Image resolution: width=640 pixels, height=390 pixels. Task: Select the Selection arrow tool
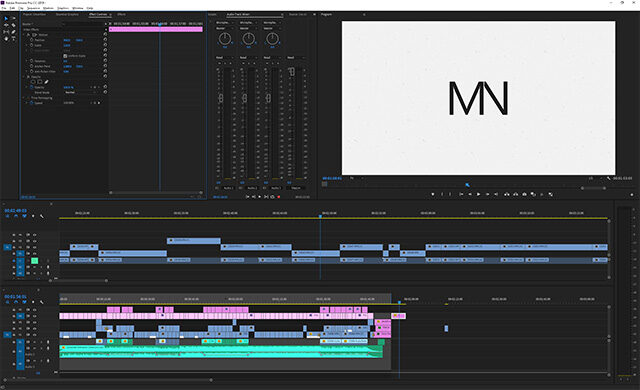tap(6, 18)
